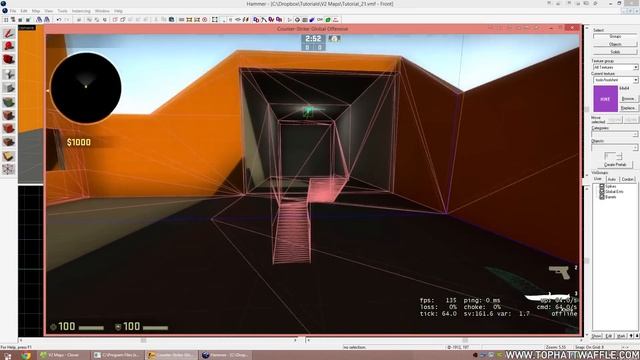640x360 pixels.
Task: Open the Window menu
Action: [x=102, y=11]
